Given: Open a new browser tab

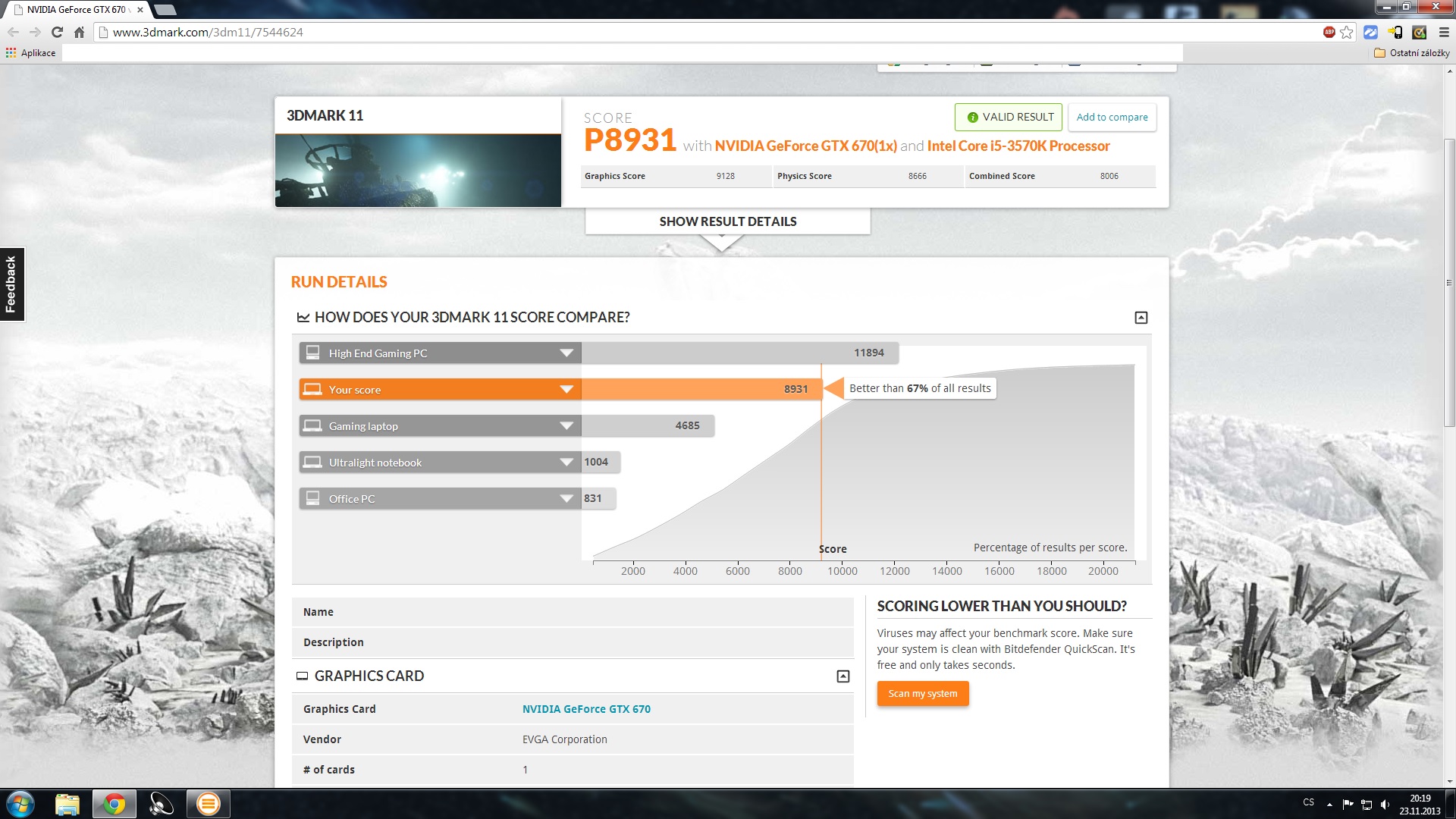Looking at the screenshot, I should click(165, 10).
